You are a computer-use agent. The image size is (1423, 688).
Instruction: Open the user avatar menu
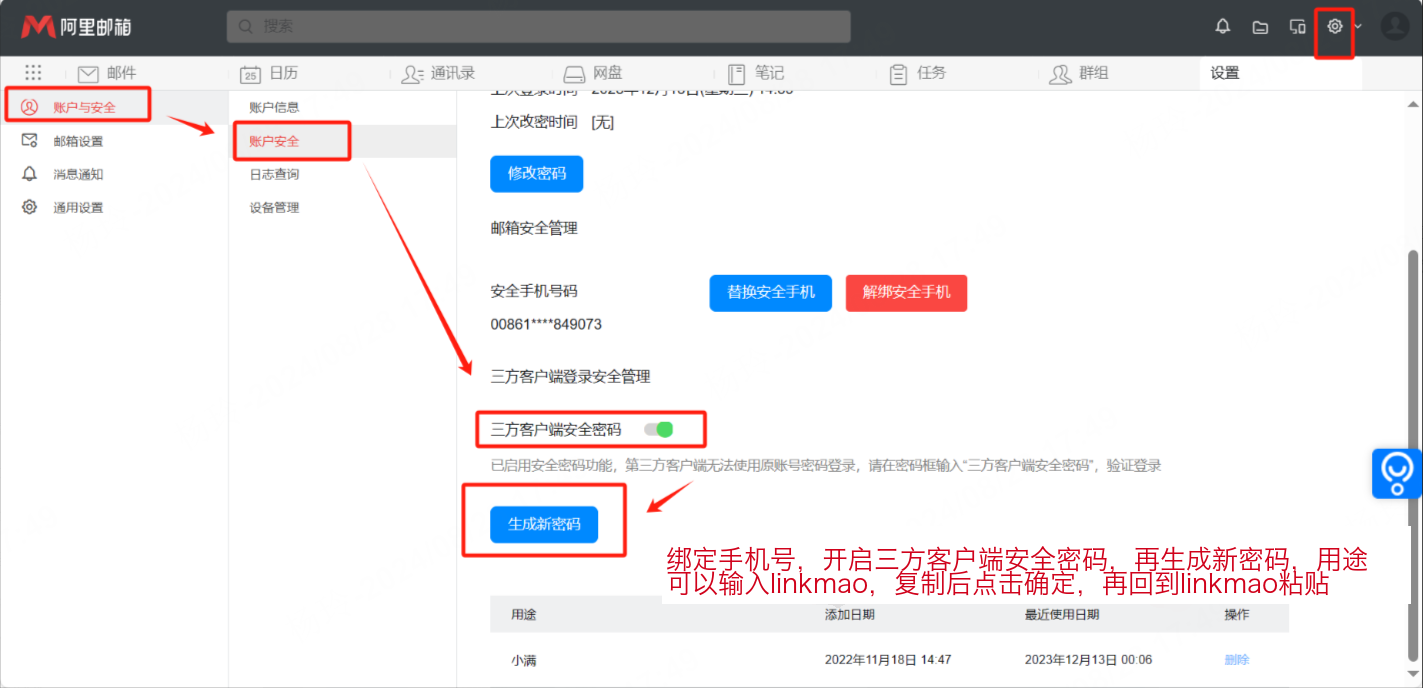click(1394, 27)
